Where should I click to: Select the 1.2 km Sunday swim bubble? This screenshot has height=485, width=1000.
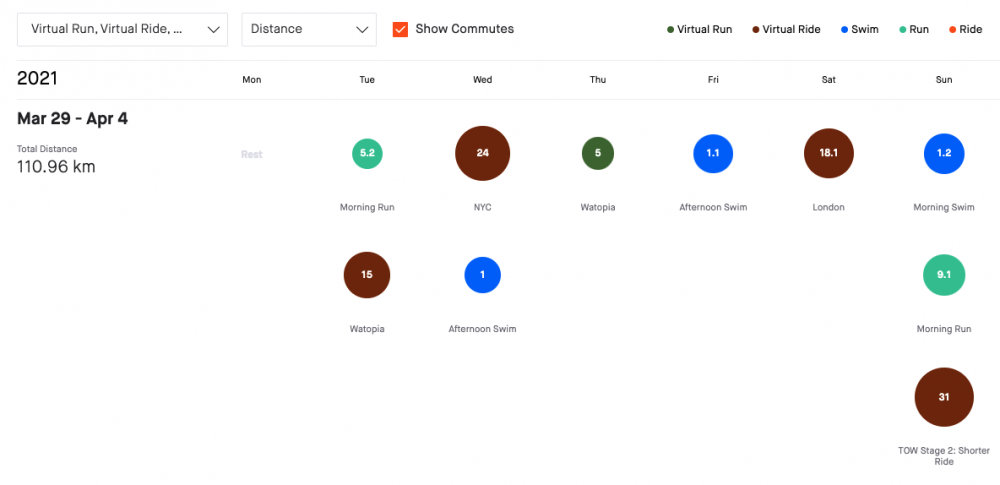coord(943,154)
